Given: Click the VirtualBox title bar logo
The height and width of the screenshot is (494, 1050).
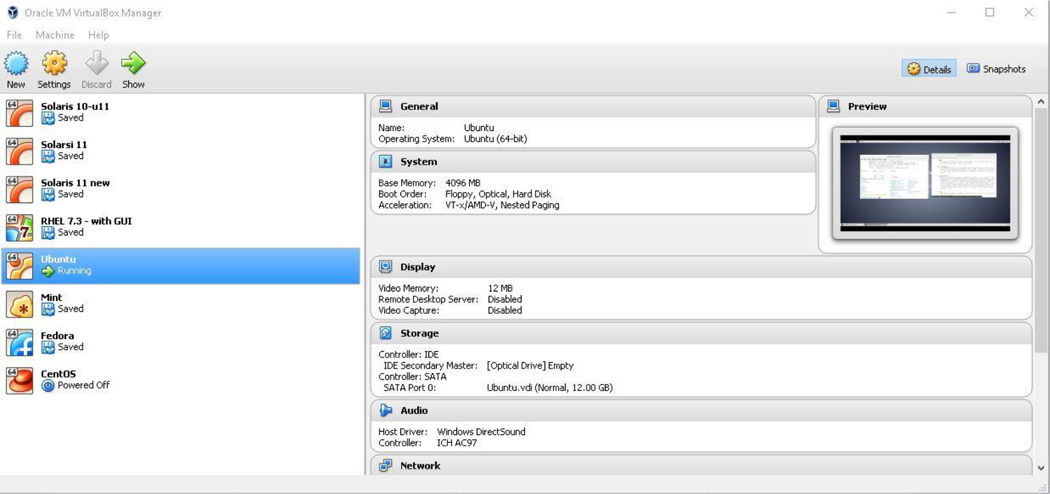Looking at the screenshot, I should [x=13, y=13].
